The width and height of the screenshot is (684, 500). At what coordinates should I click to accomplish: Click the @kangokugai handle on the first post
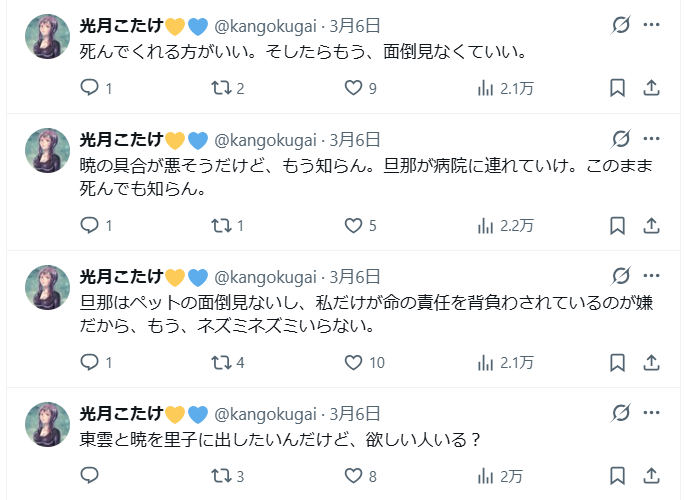(266, 26)
